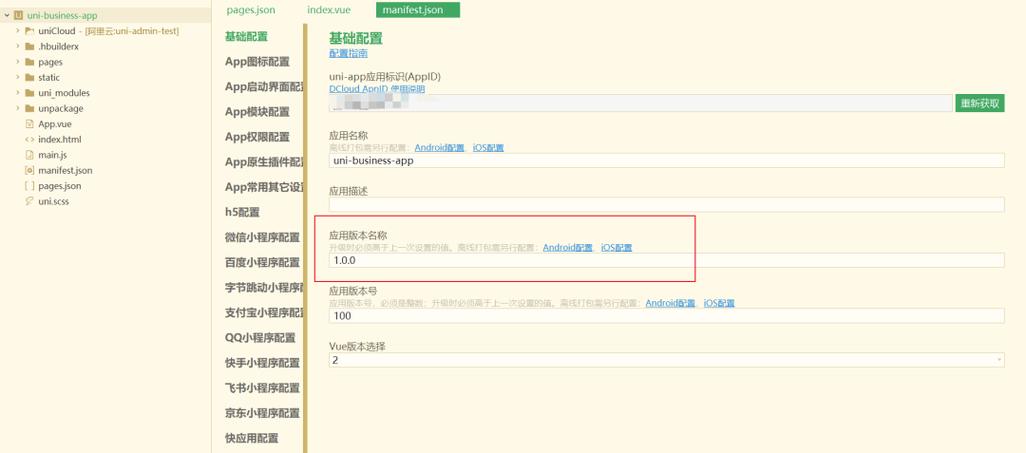Open the App启动界面配置 section

(263, 86)
